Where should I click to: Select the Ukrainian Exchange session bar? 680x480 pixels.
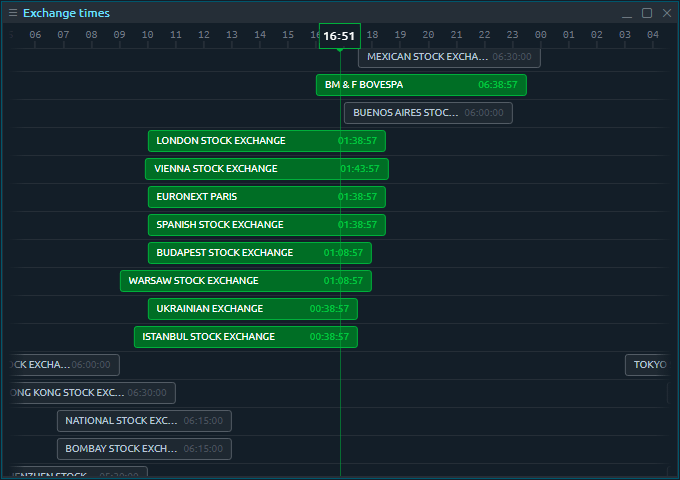click(x=253, y=309)
